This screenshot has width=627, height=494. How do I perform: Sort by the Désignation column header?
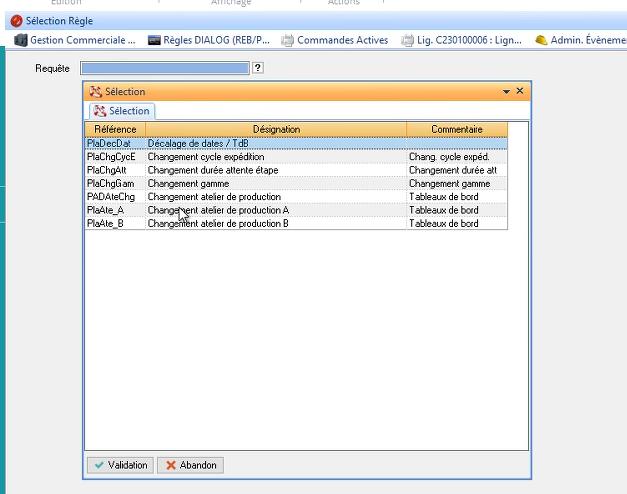click(276, 130)
